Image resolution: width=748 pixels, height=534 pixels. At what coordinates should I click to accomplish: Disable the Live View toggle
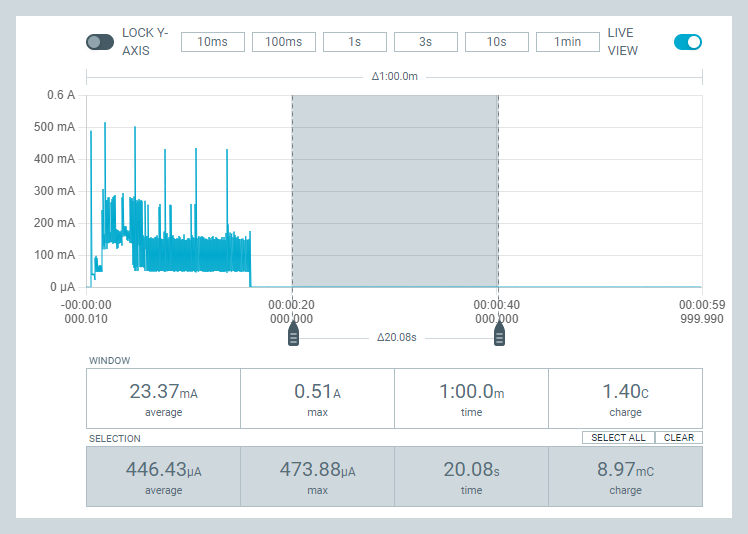[687, 42]
